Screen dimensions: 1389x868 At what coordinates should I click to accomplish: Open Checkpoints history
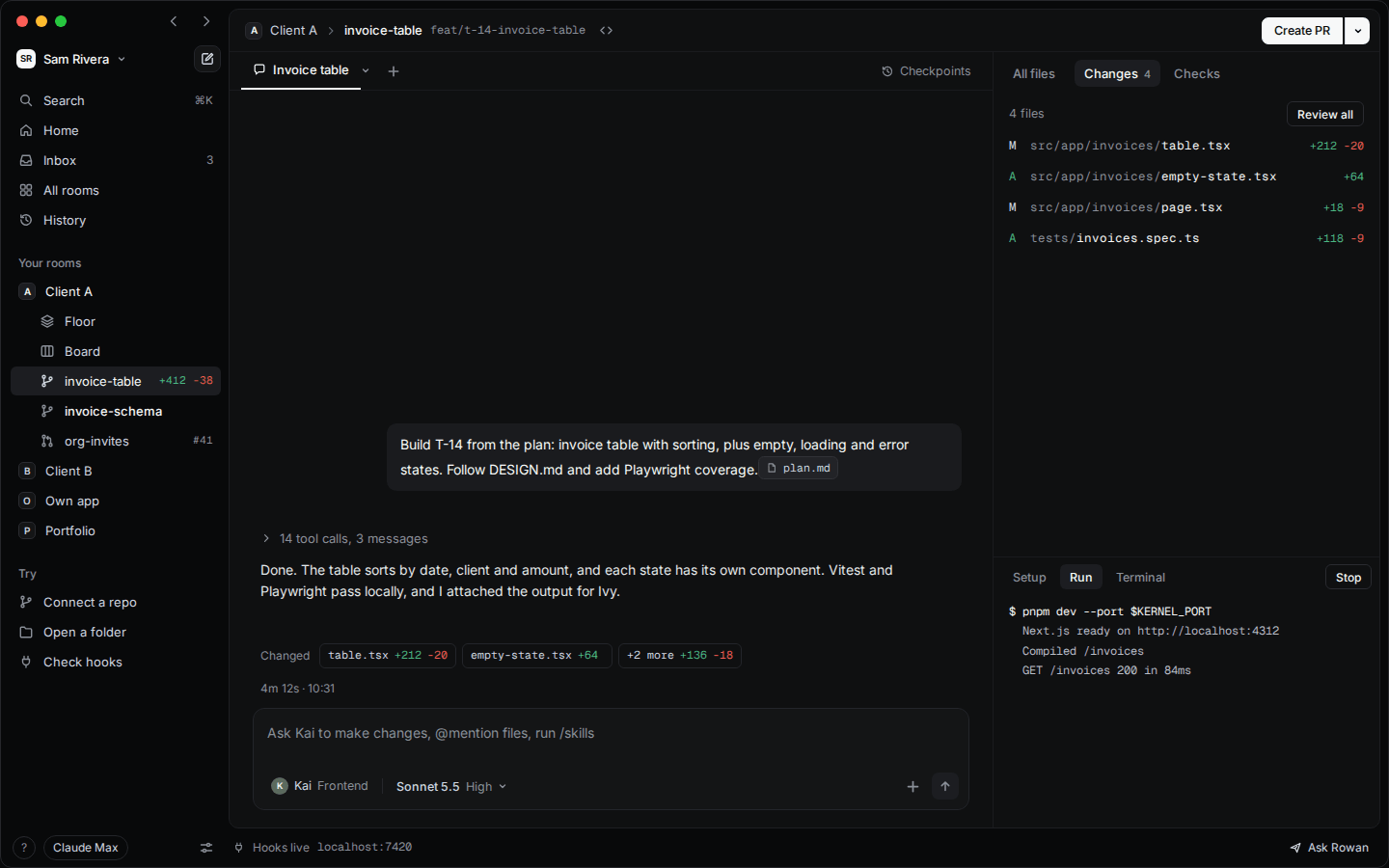(926, 71)
